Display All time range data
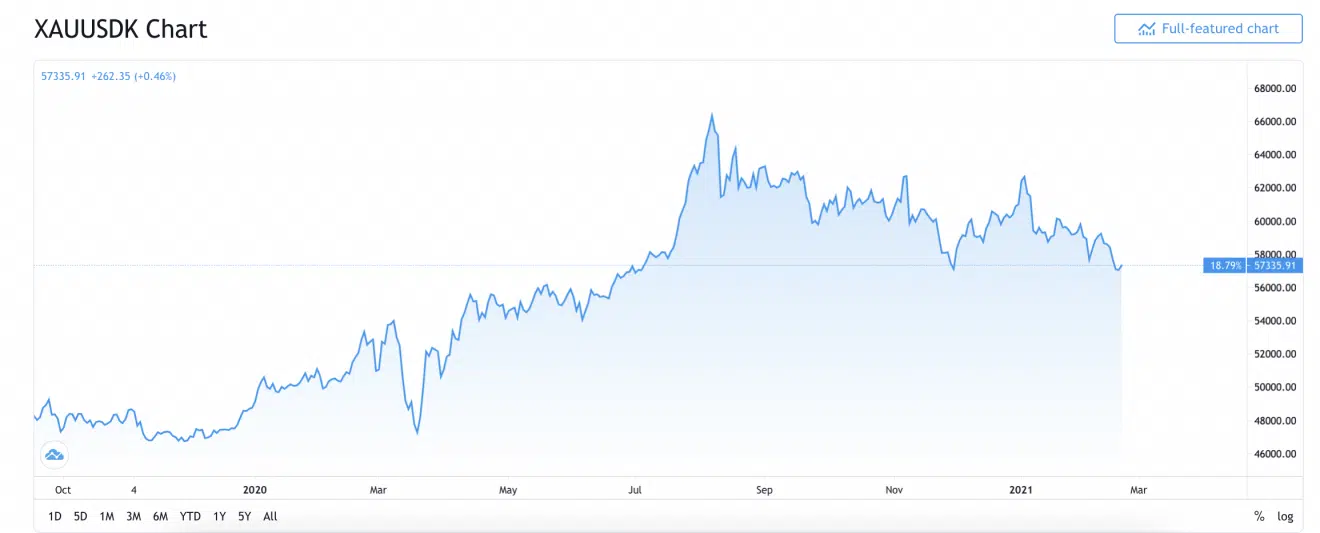Image resolution: width=1320 pixels, height=533 pixels. tap(270, 517)
